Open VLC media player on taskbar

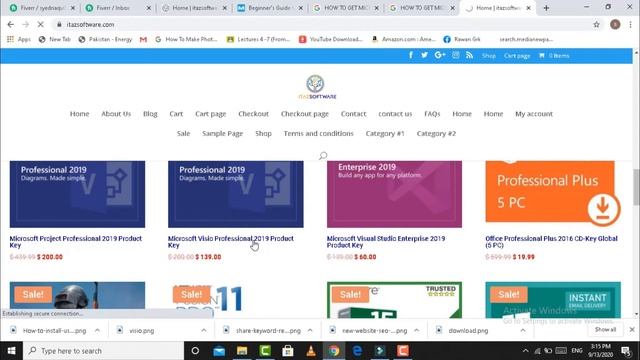coord(311,351)
